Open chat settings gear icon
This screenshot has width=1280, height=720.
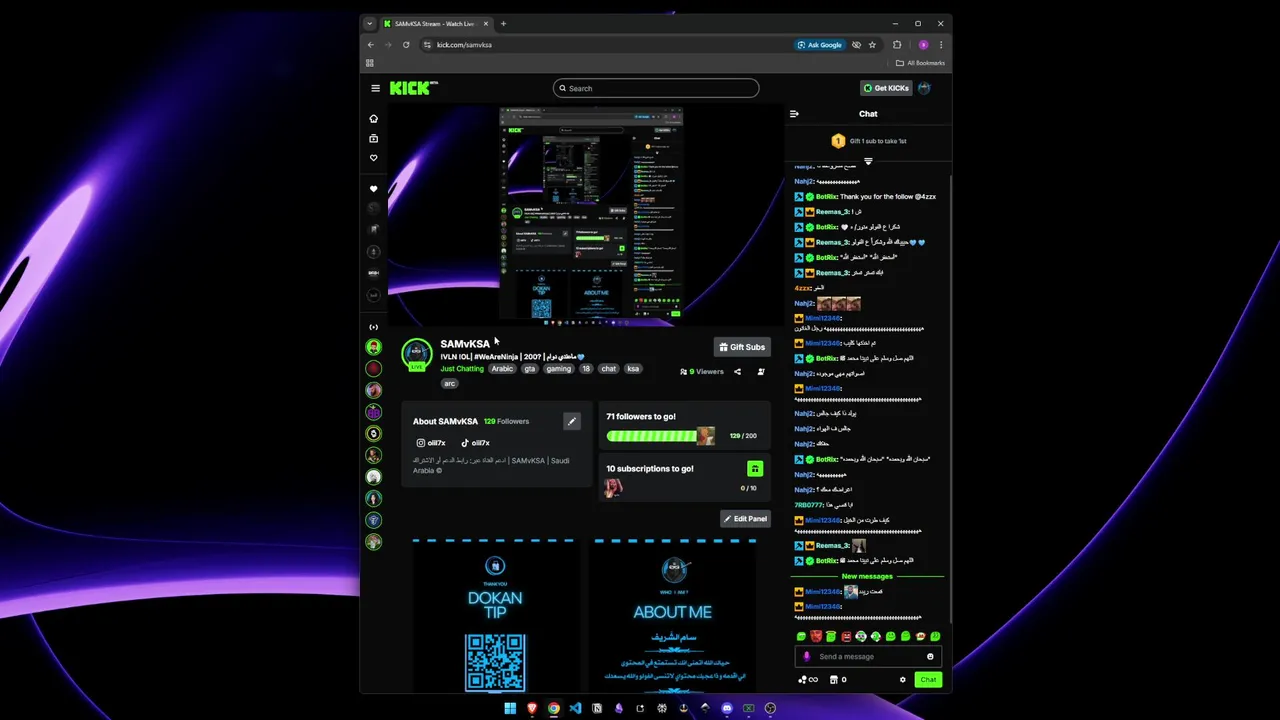(902, 680)
